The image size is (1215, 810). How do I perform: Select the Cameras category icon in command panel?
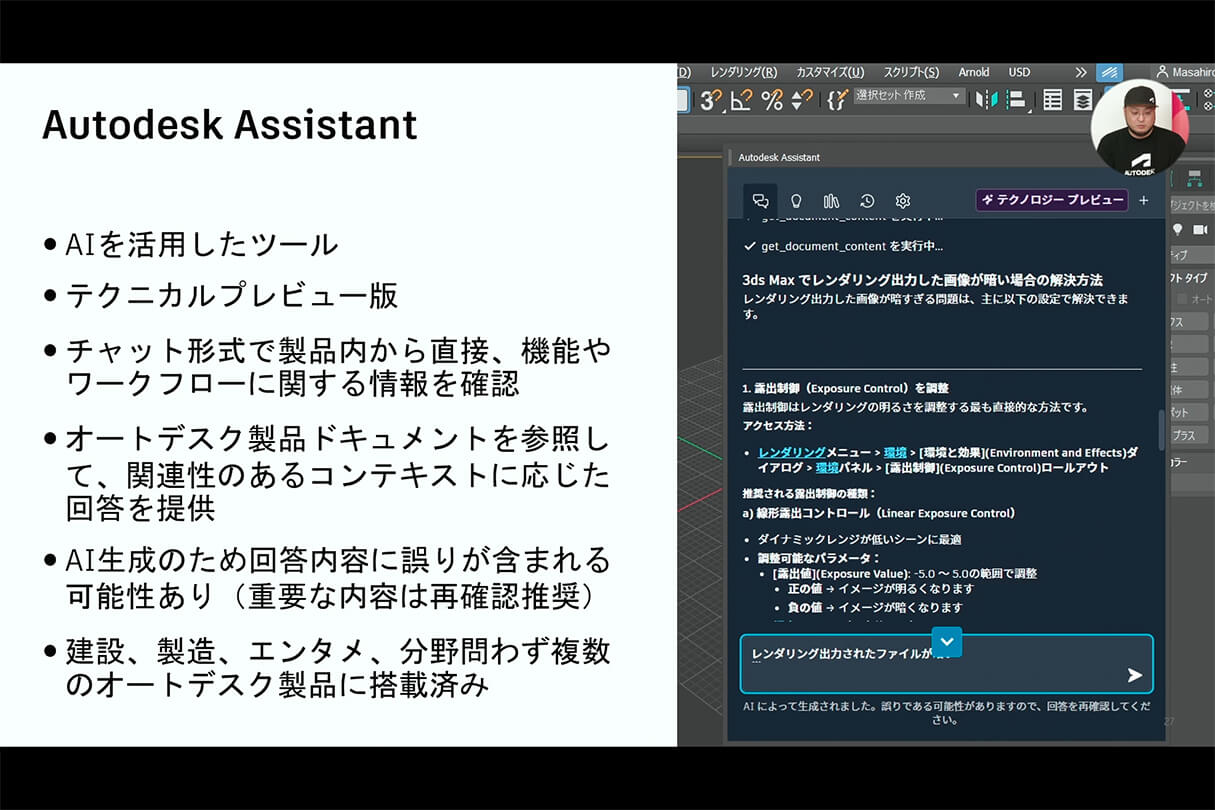coord(1200,229)
